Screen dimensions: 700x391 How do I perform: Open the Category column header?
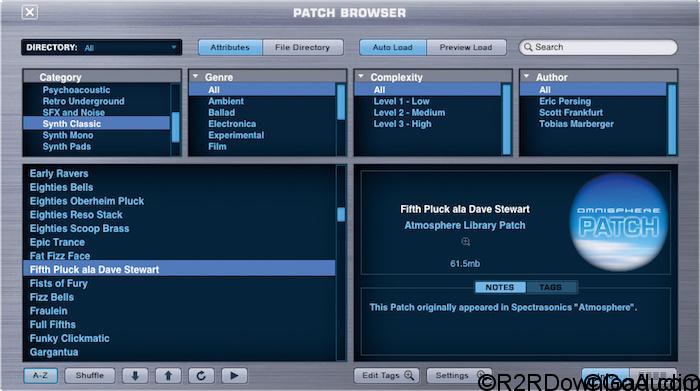[x=102, y=77]
